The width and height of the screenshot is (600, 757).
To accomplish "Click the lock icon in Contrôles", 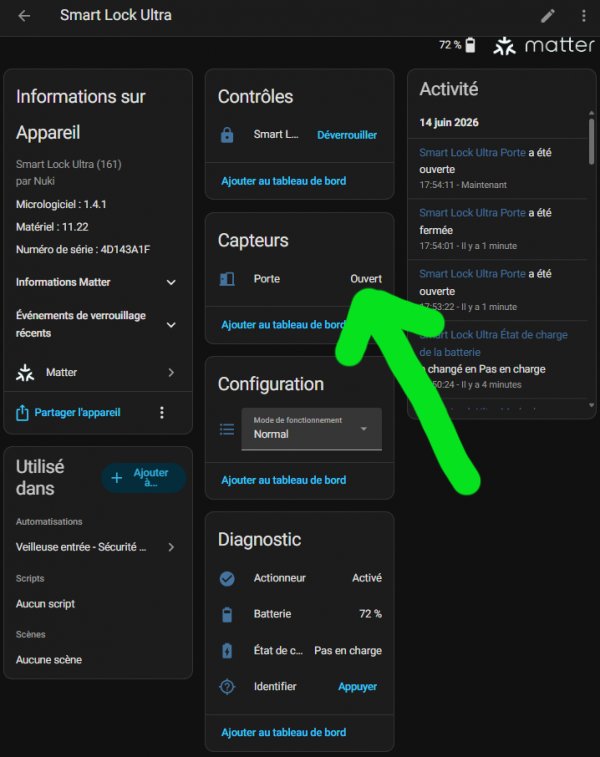I will [x=227, y=135].
